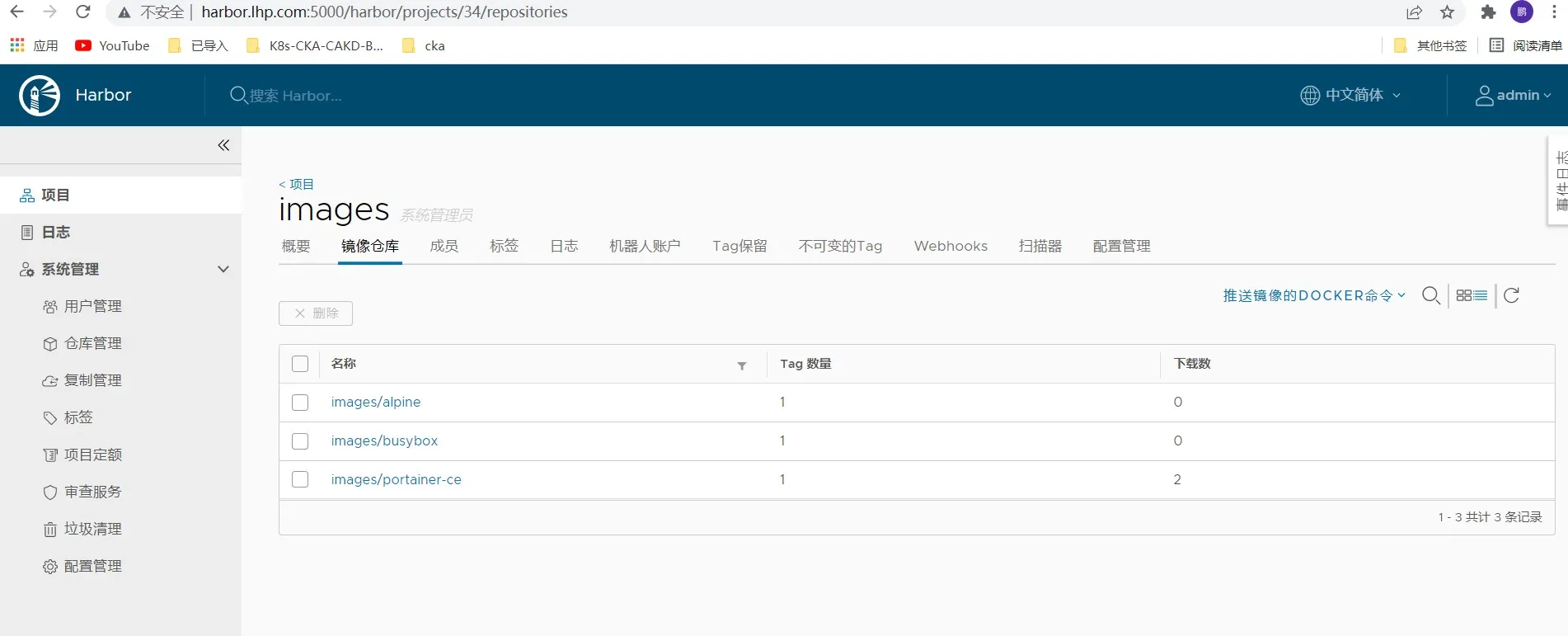The height and width of the screenshot is (636, 1568).
Task: Check the images/alpine row checkbox
Action: tap(300, 403)
